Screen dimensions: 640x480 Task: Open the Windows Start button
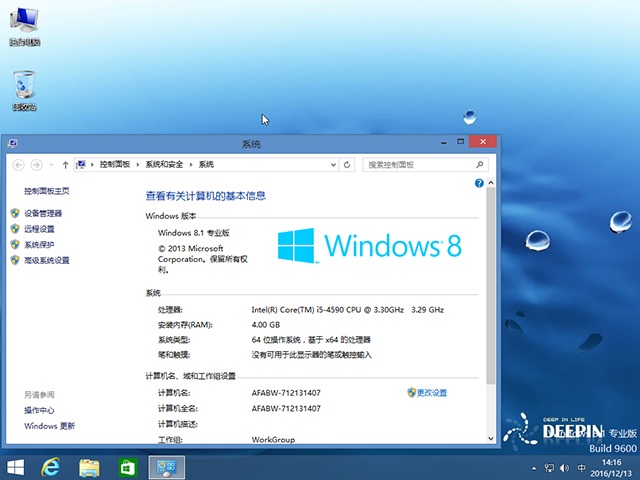(x=16, y=468)
